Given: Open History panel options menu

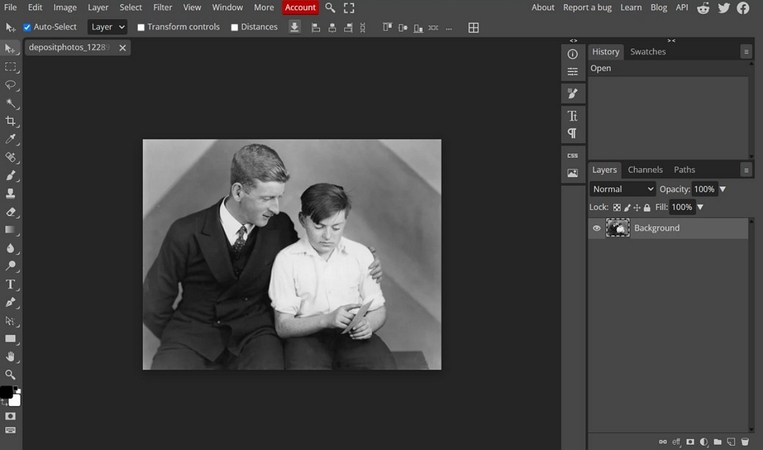Looking at the screenshot, I should coord(746,52).
